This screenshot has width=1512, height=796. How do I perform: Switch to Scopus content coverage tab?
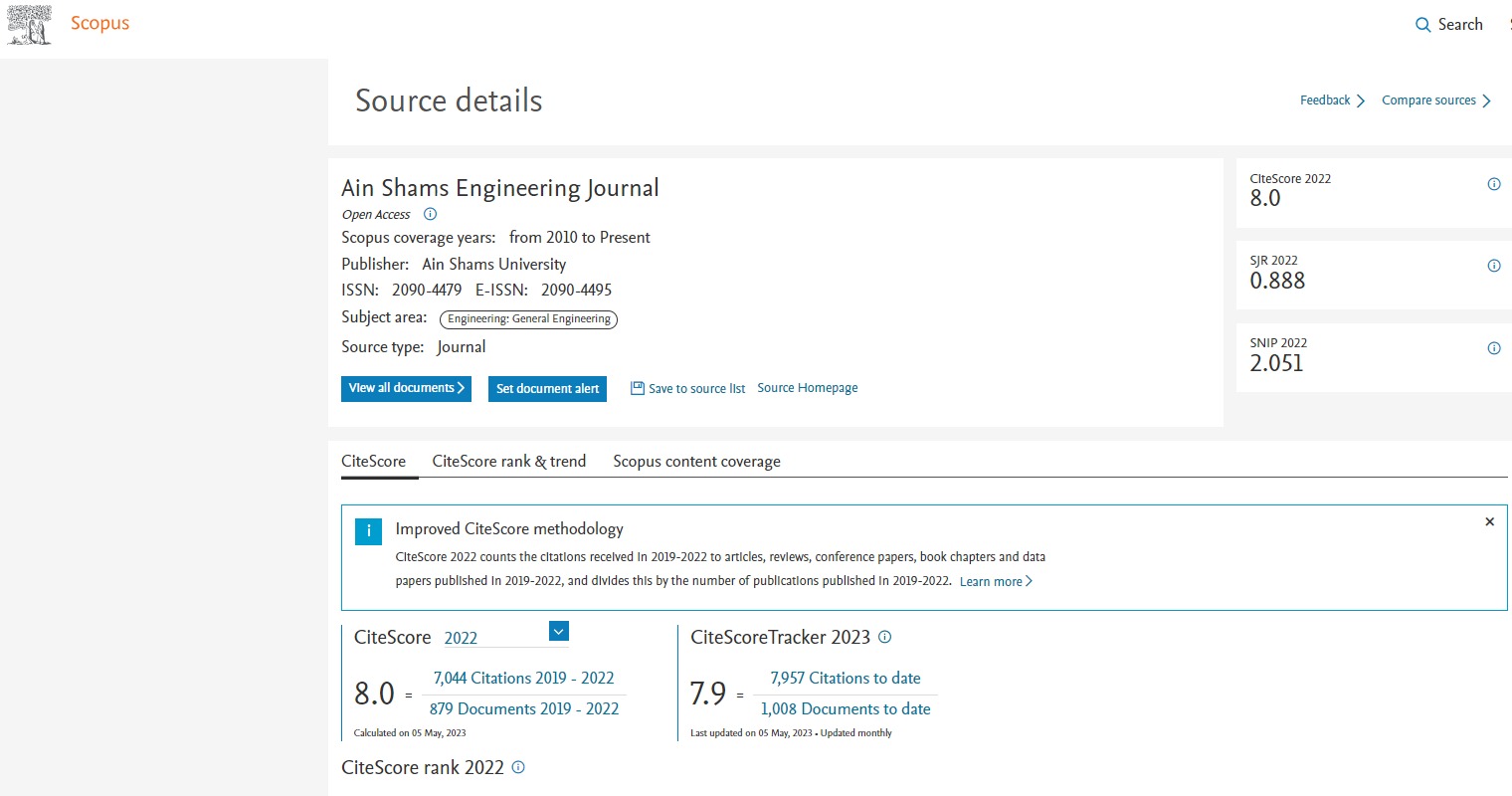[696, 462]
